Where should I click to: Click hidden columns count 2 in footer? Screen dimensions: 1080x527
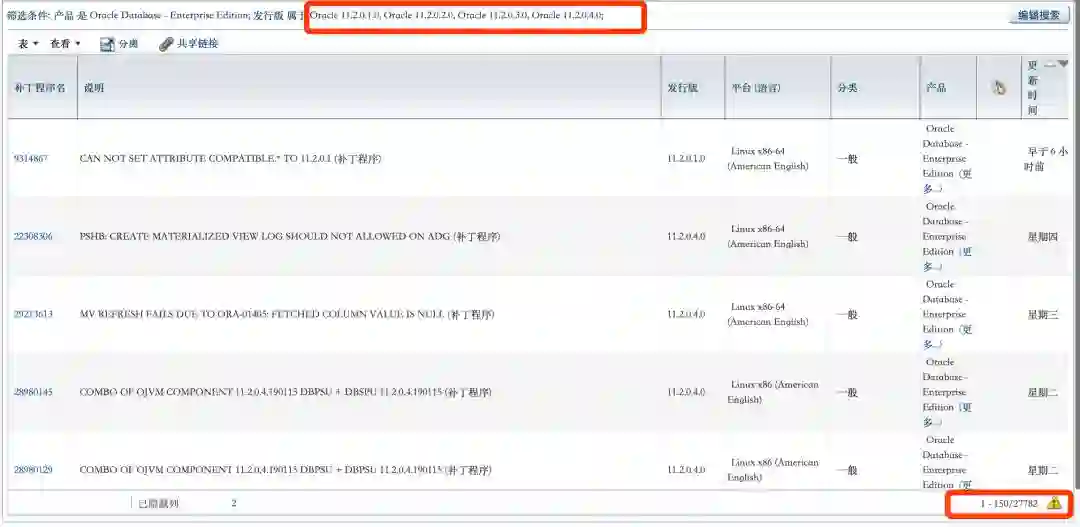click(234, 504)
